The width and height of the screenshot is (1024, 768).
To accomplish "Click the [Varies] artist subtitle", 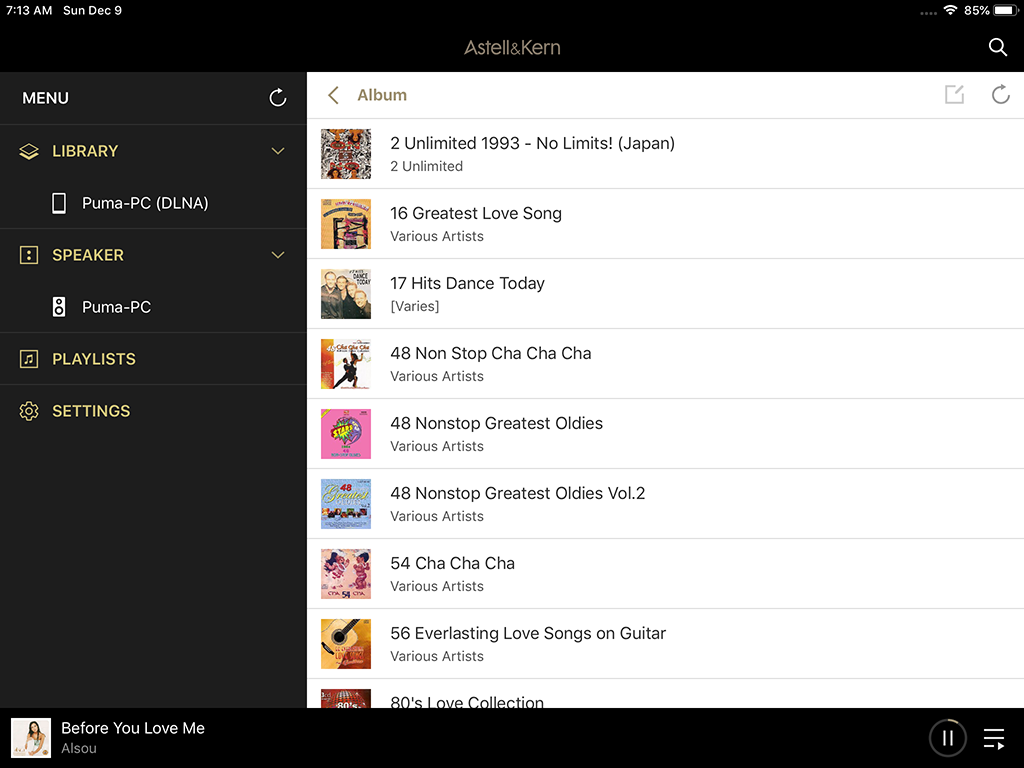I will (x=415, y=306).
